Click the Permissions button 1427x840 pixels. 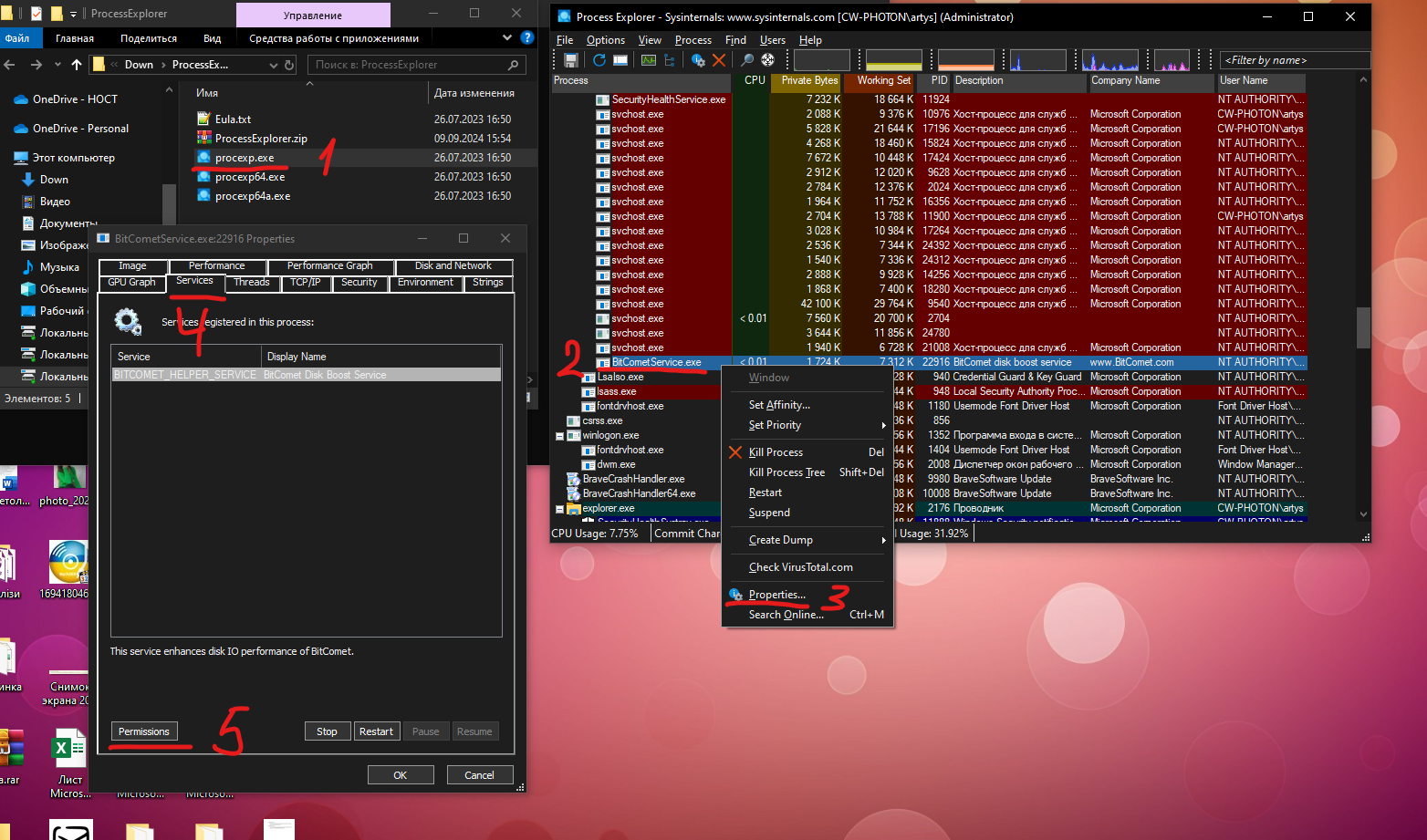point(144,731)
